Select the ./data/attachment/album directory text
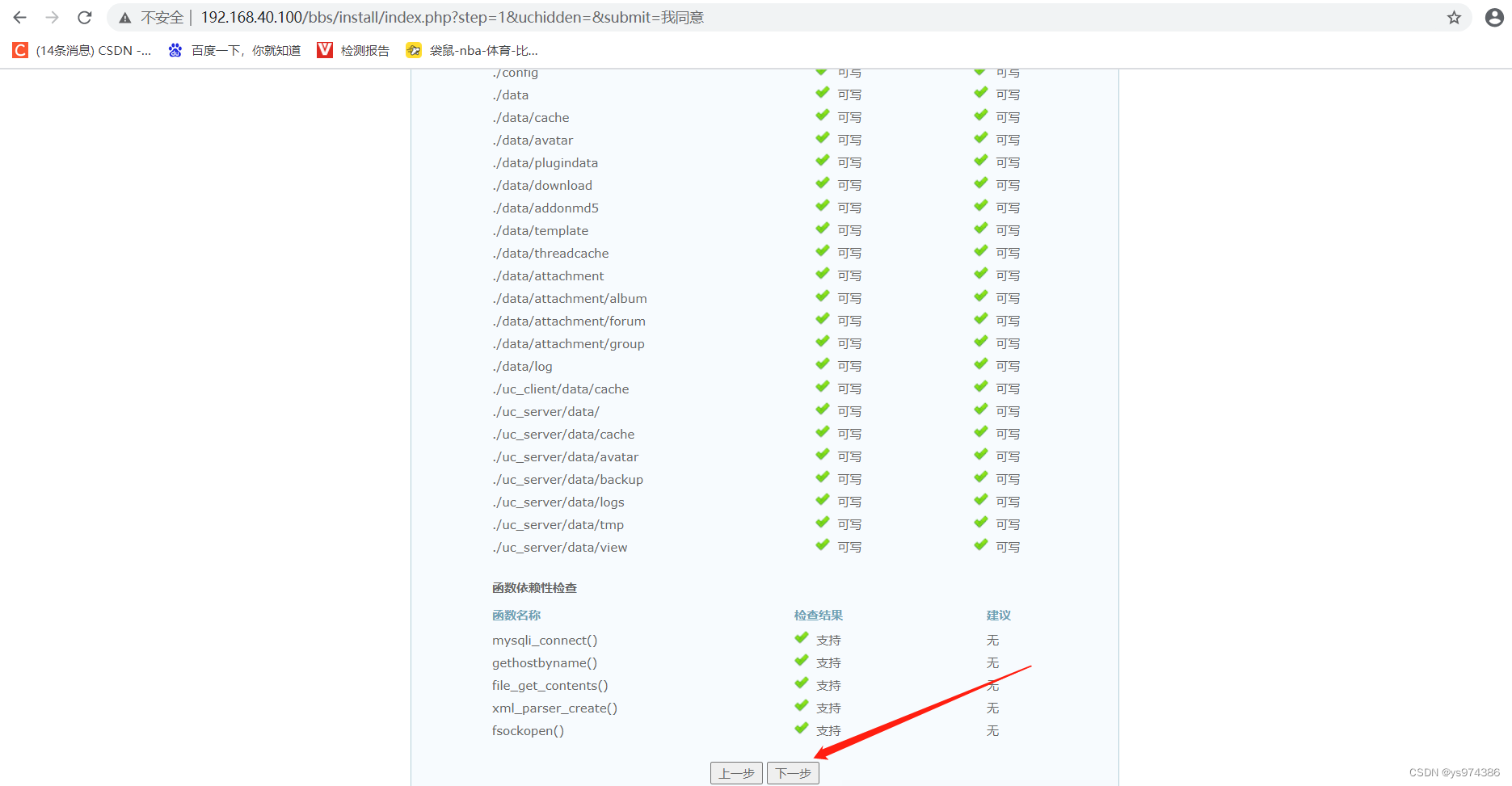 570,298
